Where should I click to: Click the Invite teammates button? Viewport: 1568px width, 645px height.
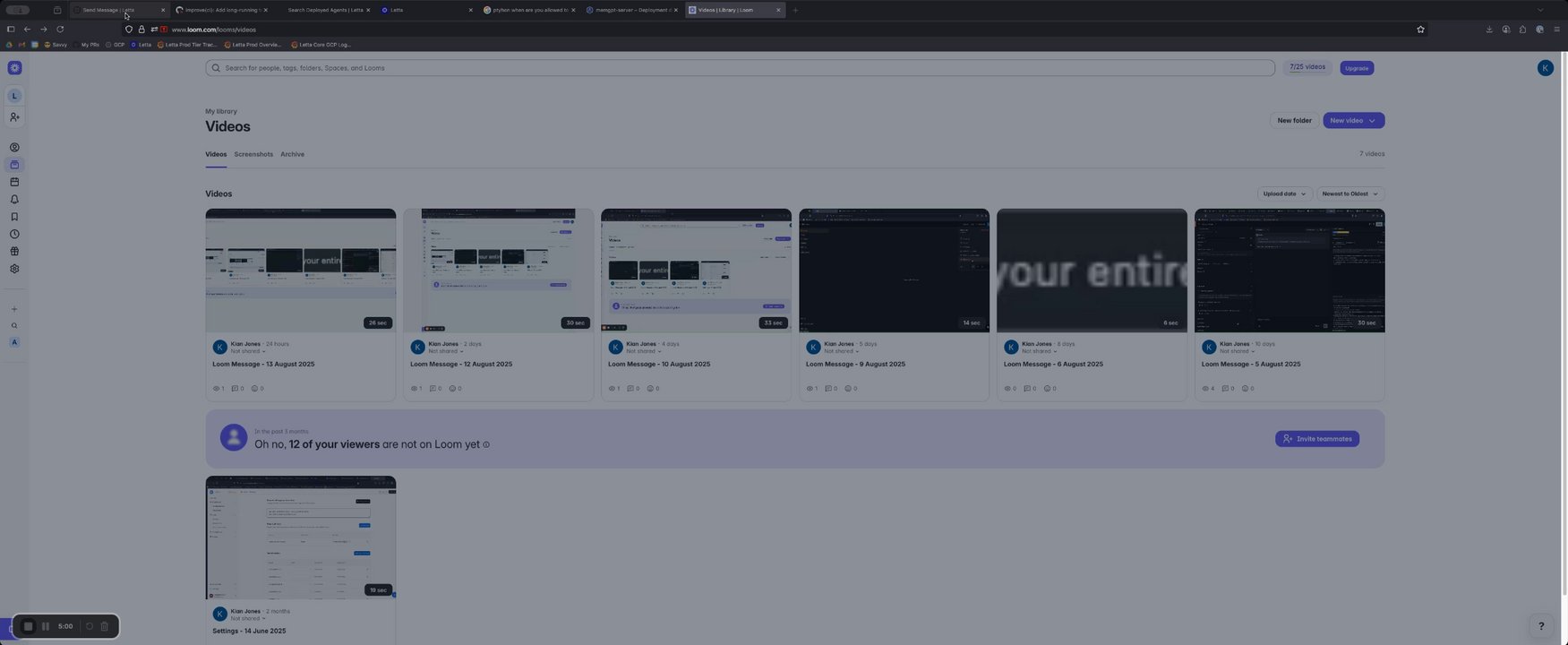click(x=1317, y=439)
